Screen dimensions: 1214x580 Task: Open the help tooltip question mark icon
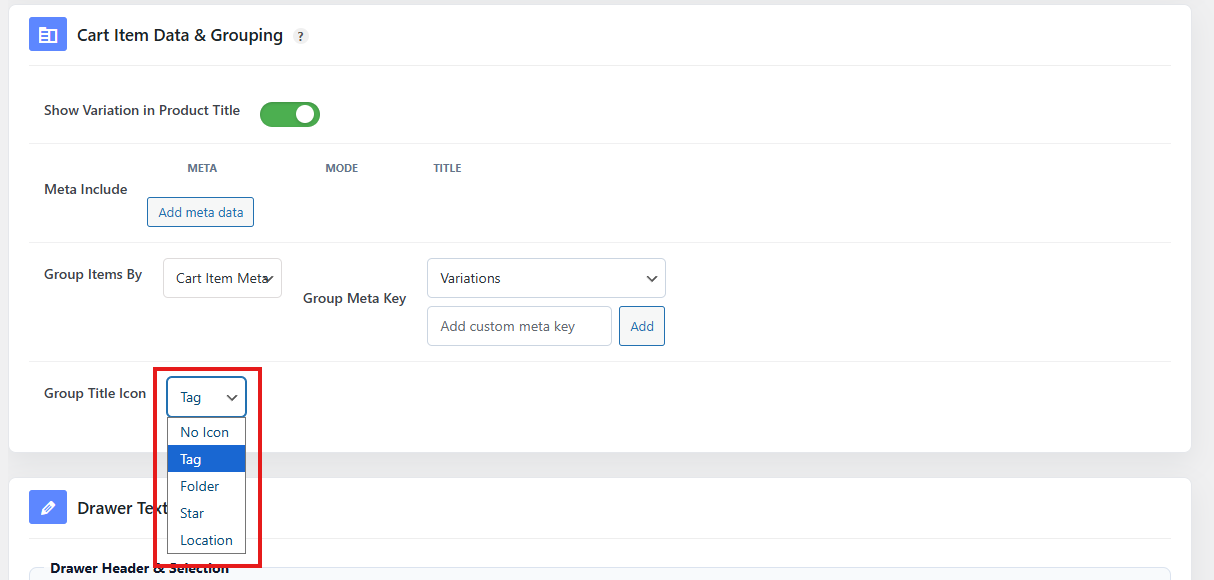[x=301, y=37]
